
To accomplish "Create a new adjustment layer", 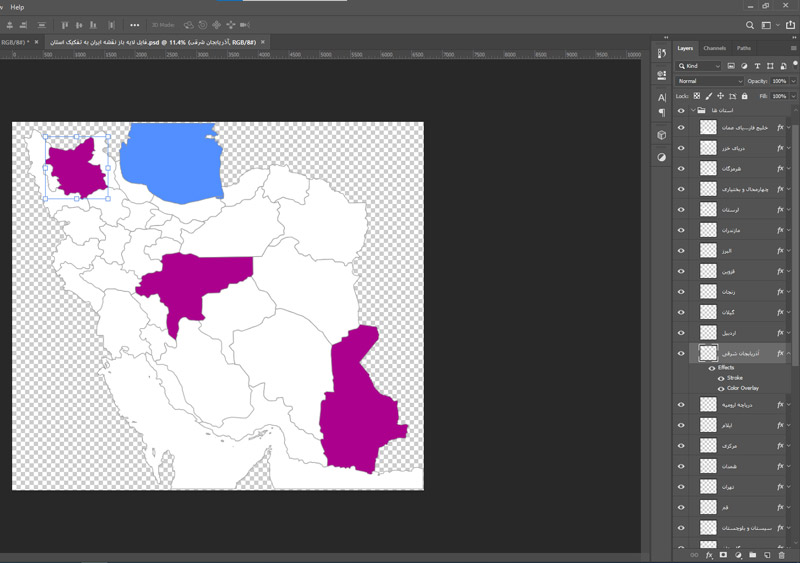I will (x=738, y=555).
